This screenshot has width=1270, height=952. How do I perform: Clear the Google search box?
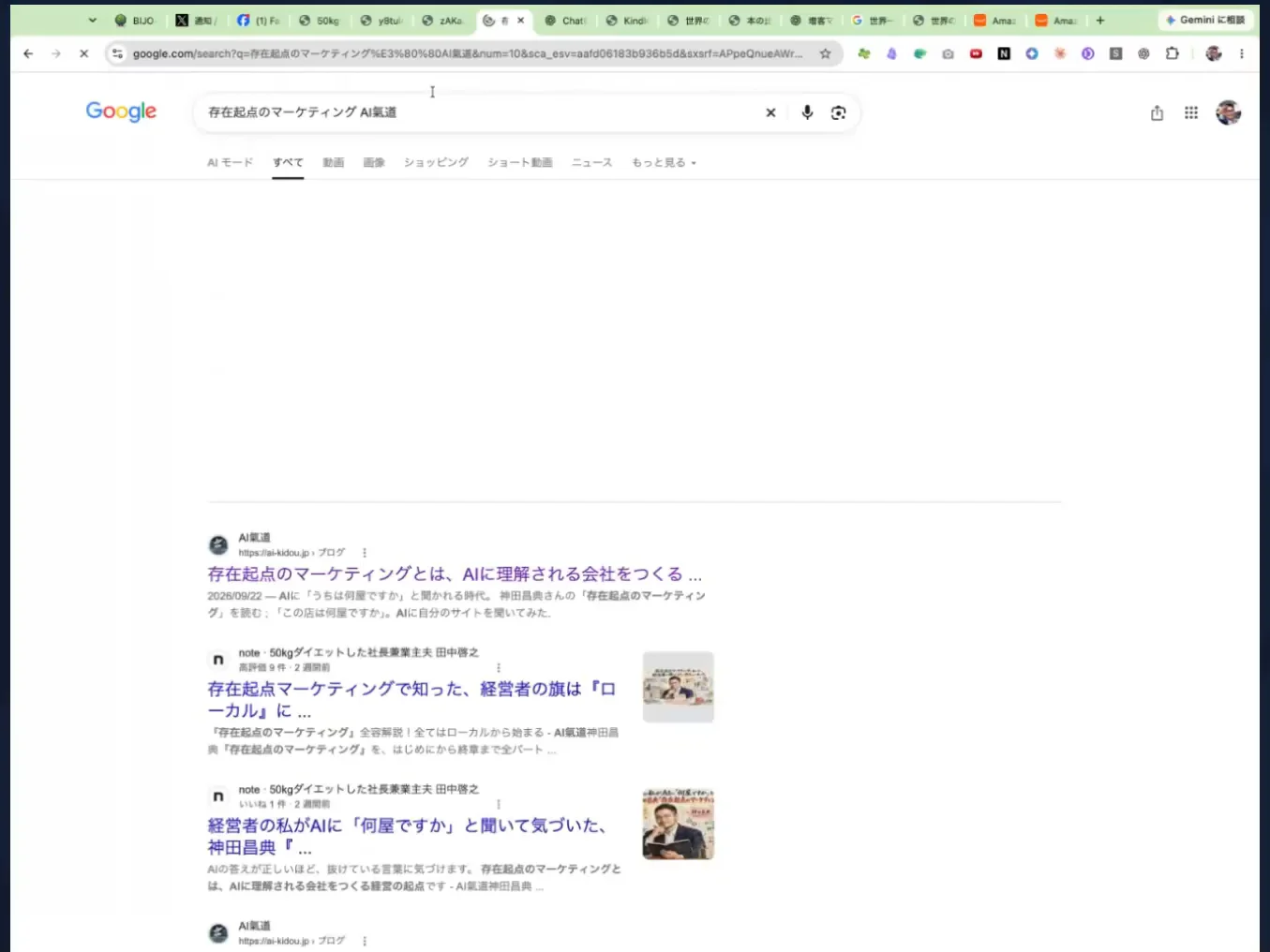click(770, 112)
